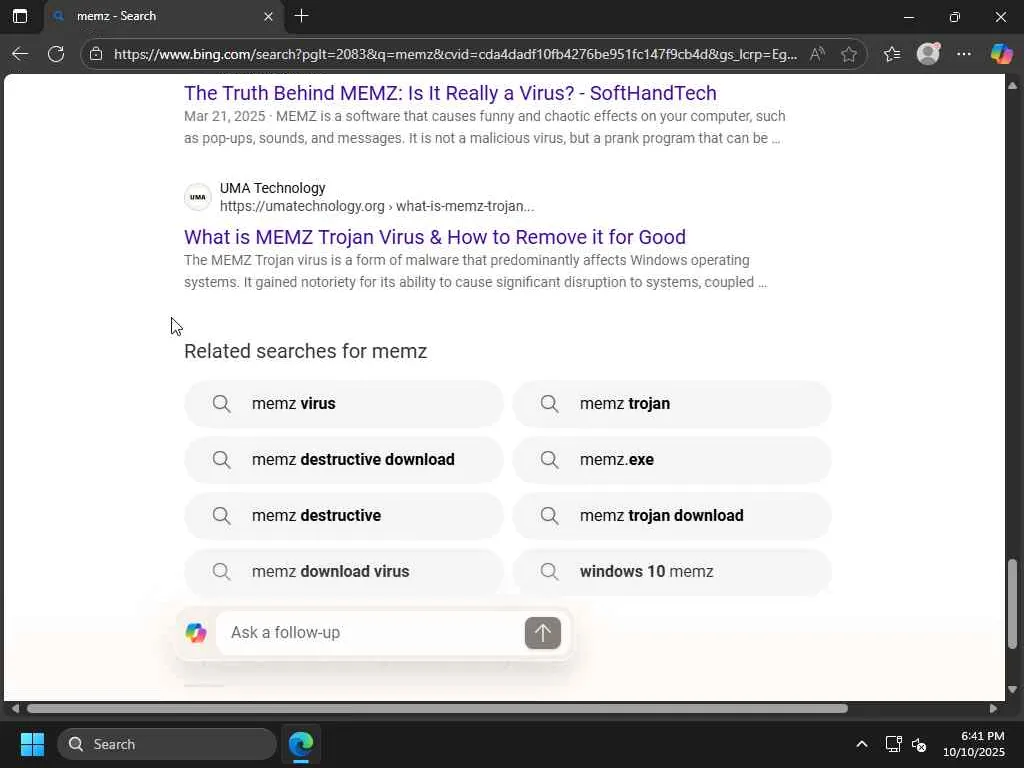Open the muted volume tray icon
This screenshot has height=768, width=1024.
click(919, 744)
